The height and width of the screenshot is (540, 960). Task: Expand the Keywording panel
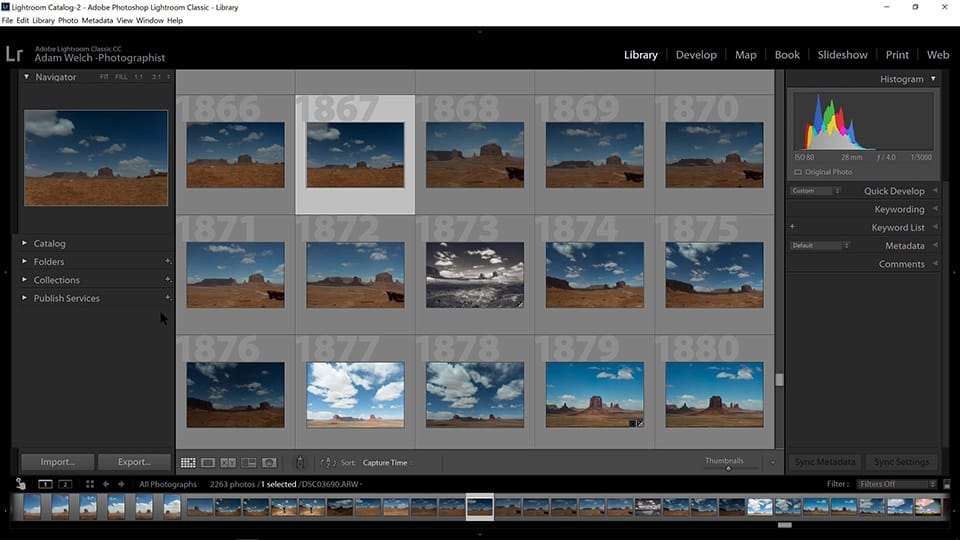[935, 209]
